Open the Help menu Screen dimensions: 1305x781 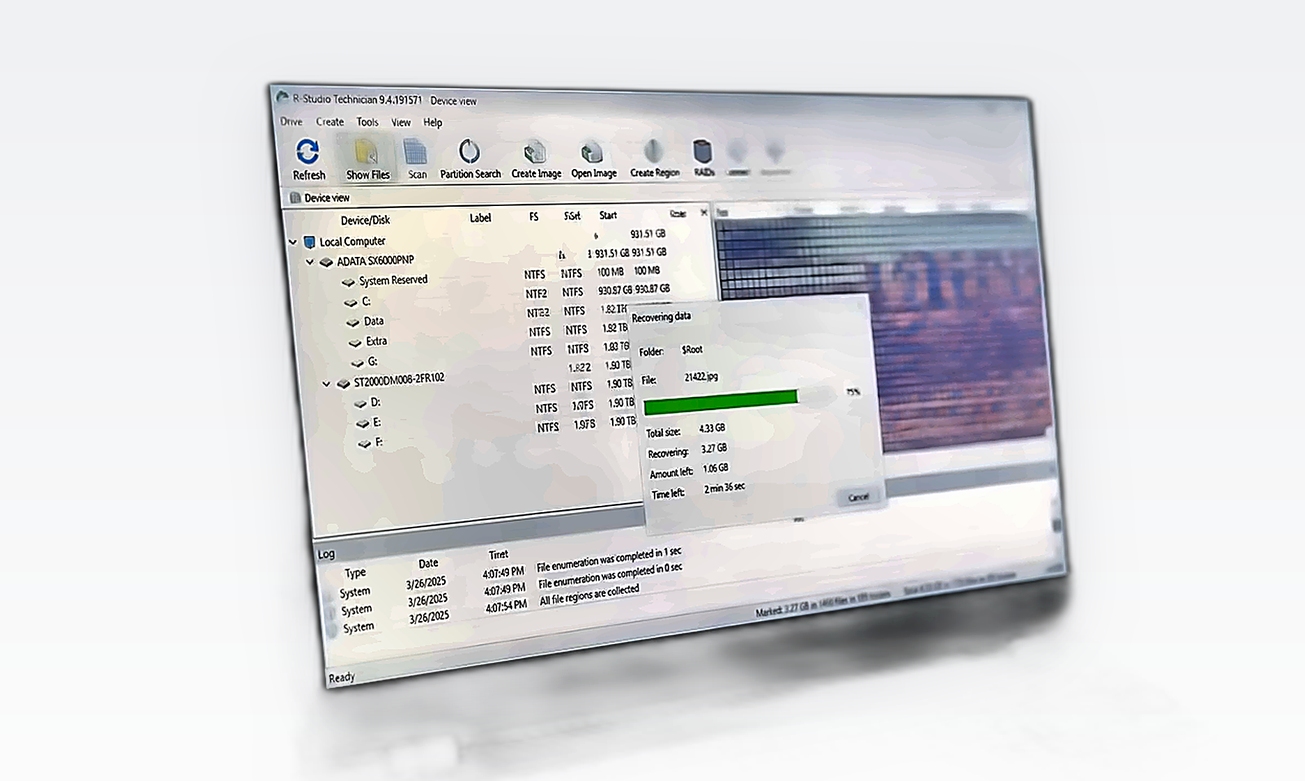pos(433,123)
